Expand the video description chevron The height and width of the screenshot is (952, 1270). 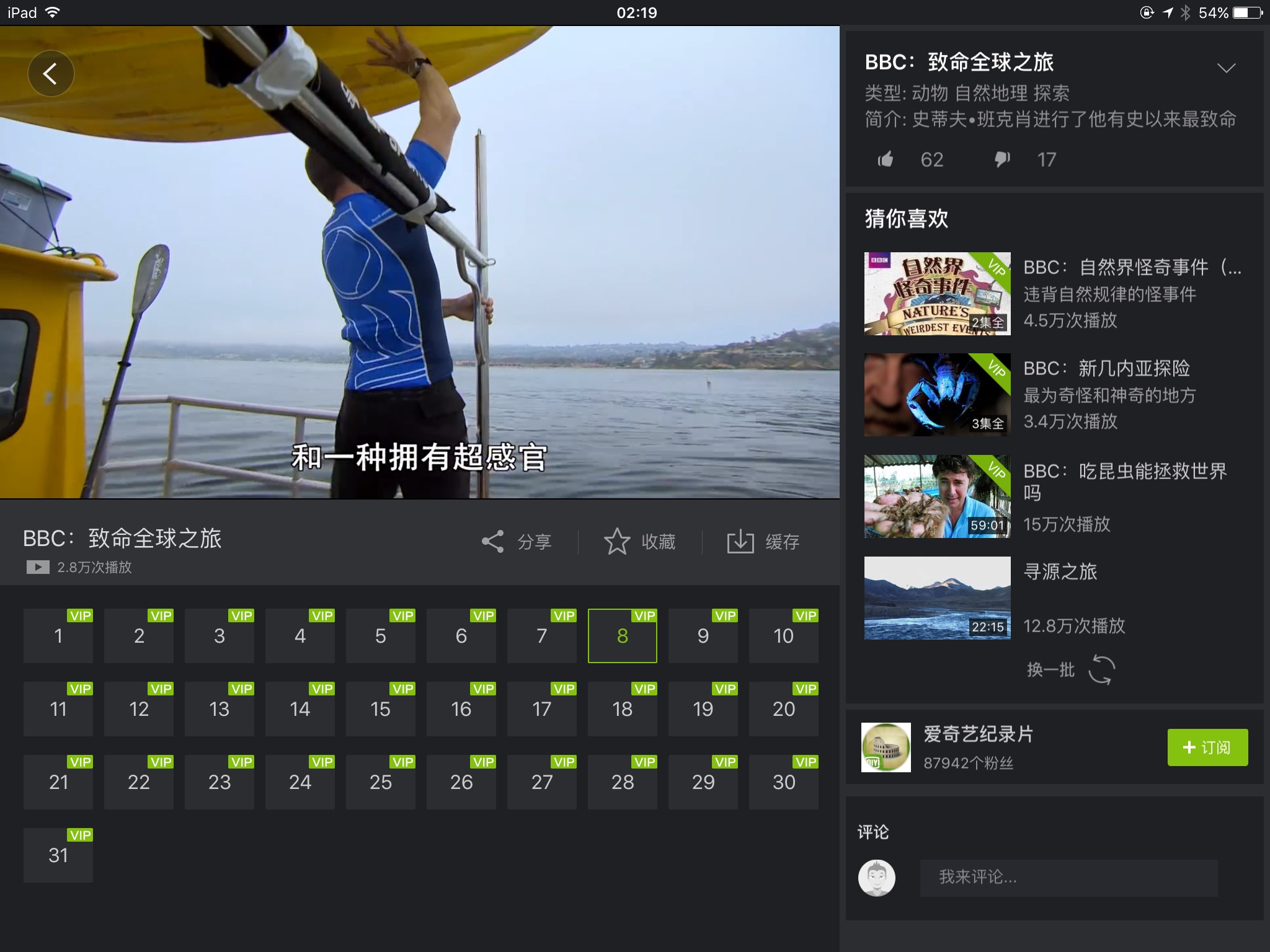1226,68
